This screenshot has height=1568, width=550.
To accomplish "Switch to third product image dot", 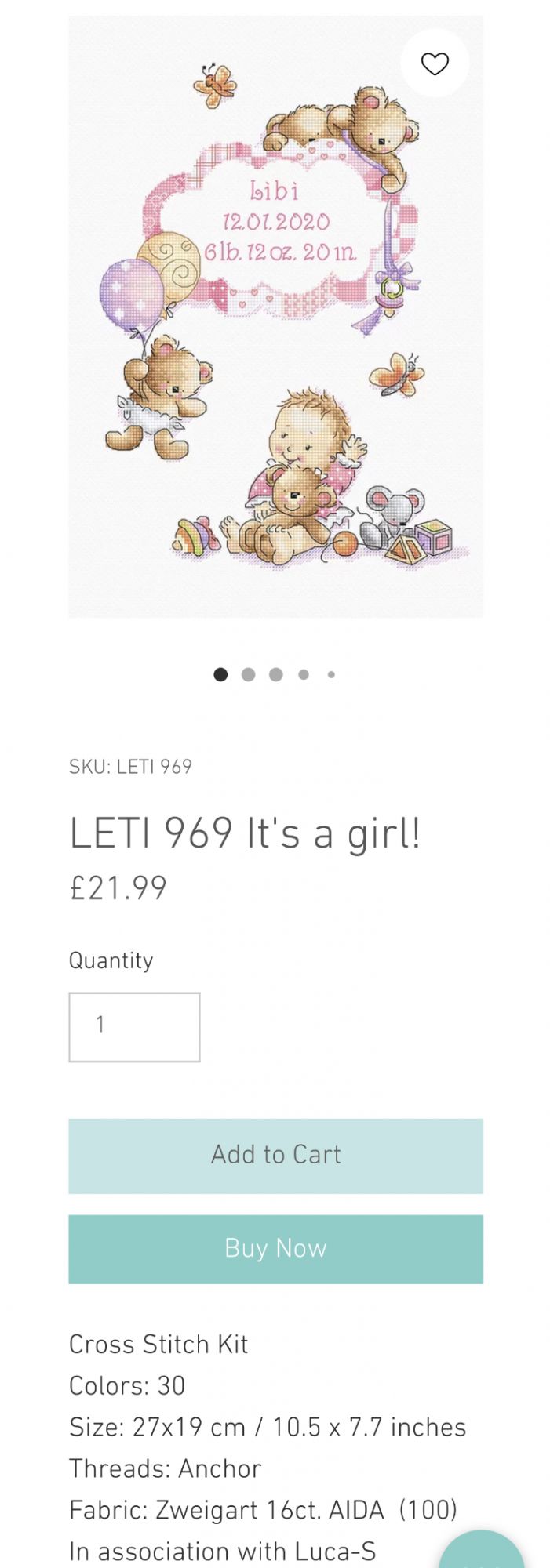I will coord(275,674).
